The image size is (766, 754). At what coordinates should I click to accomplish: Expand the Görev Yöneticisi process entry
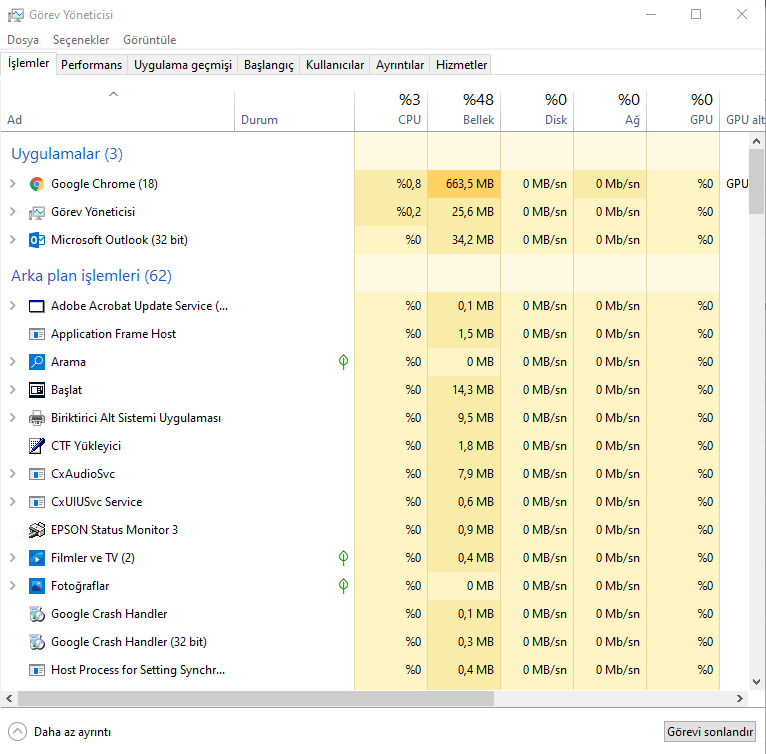coord(13,212)
